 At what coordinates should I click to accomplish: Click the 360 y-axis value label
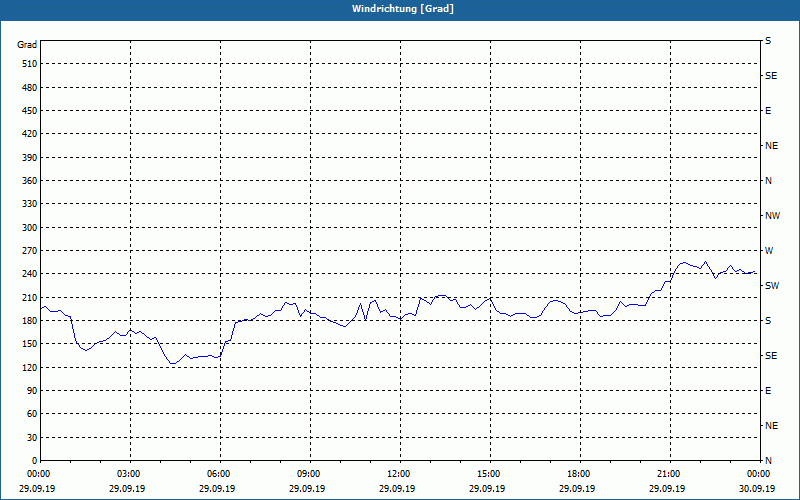tap(30, 181)
